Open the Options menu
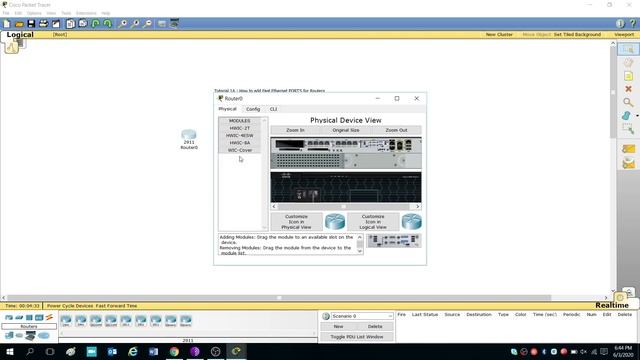The image size is (640, 360). coord(34,13)
